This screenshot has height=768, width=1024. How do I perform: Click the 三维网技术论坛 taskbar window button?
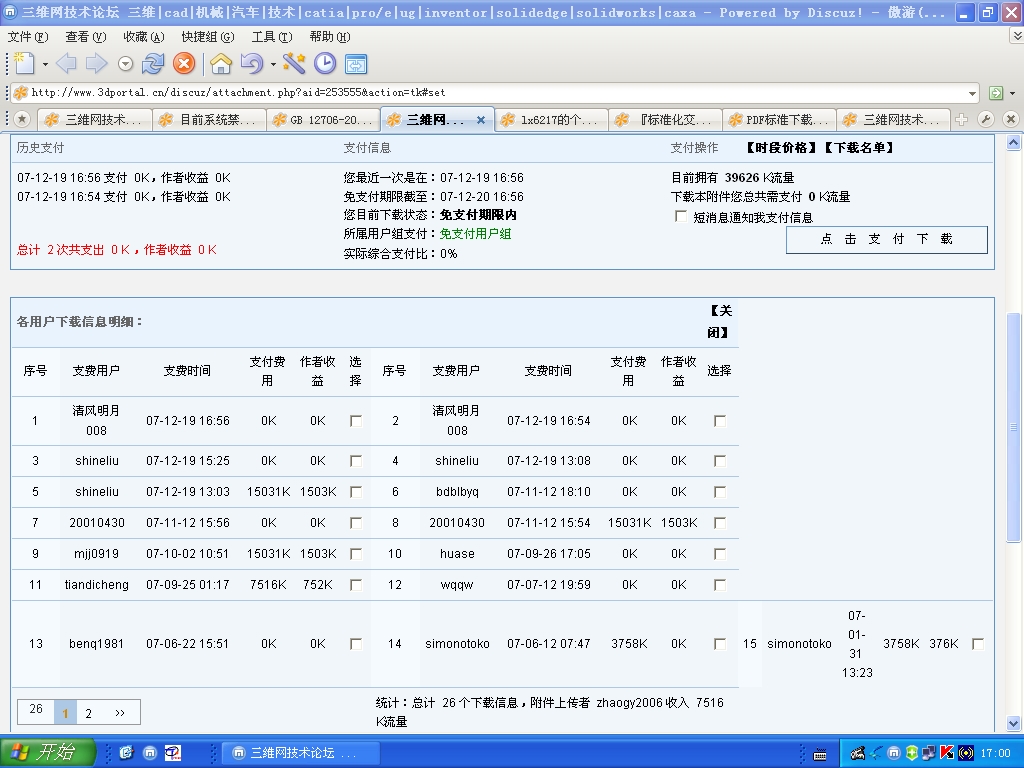pos(301,753)
